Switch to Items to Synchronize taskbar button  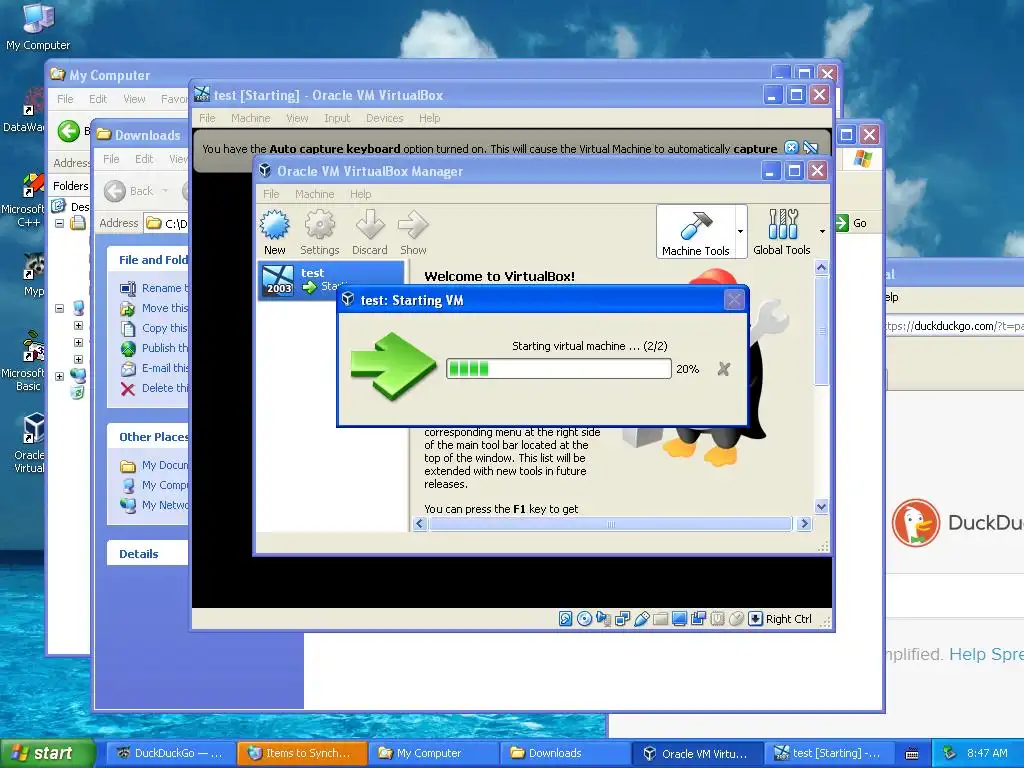[301, 754]
